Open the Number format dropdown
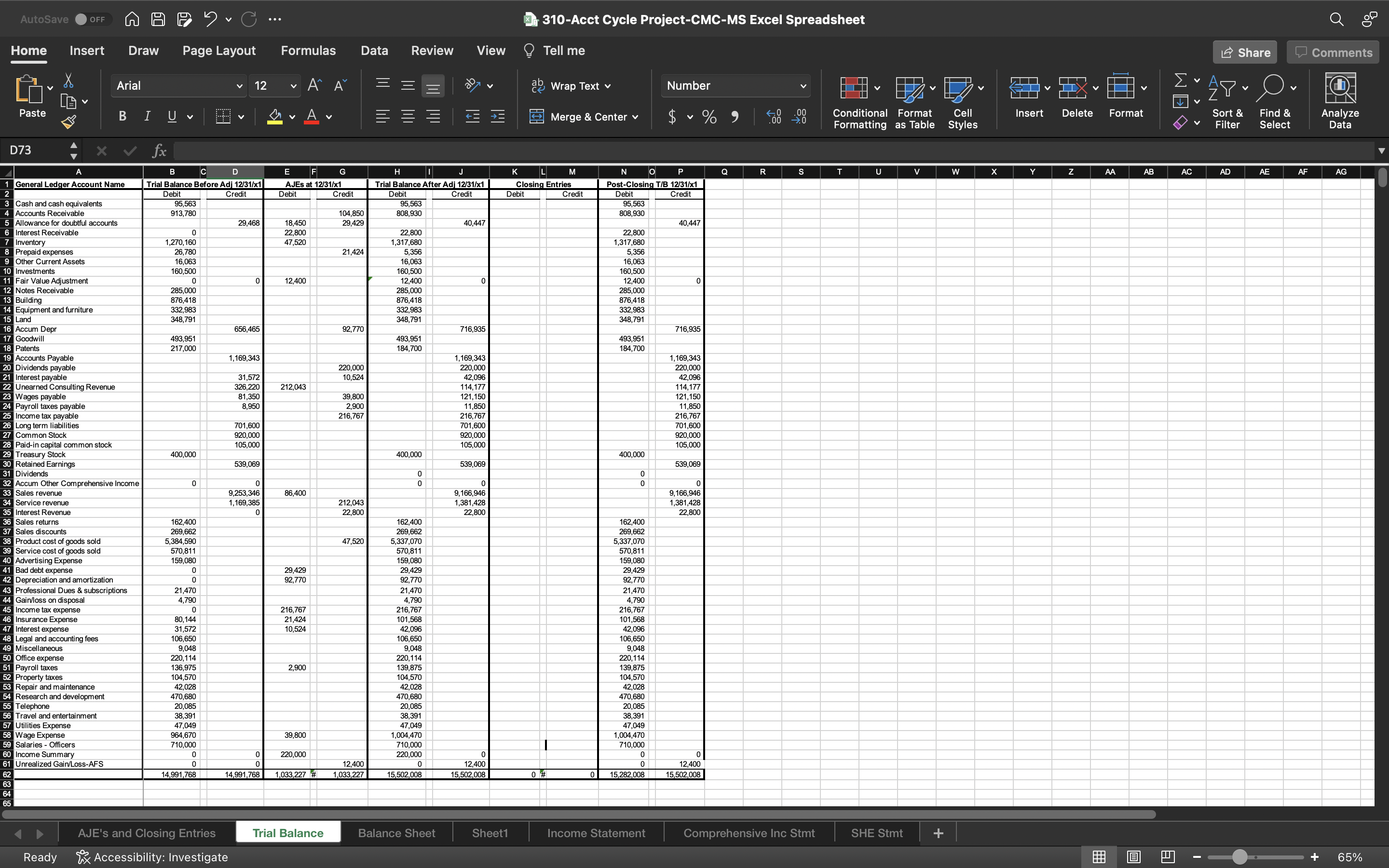 (803, 86)
